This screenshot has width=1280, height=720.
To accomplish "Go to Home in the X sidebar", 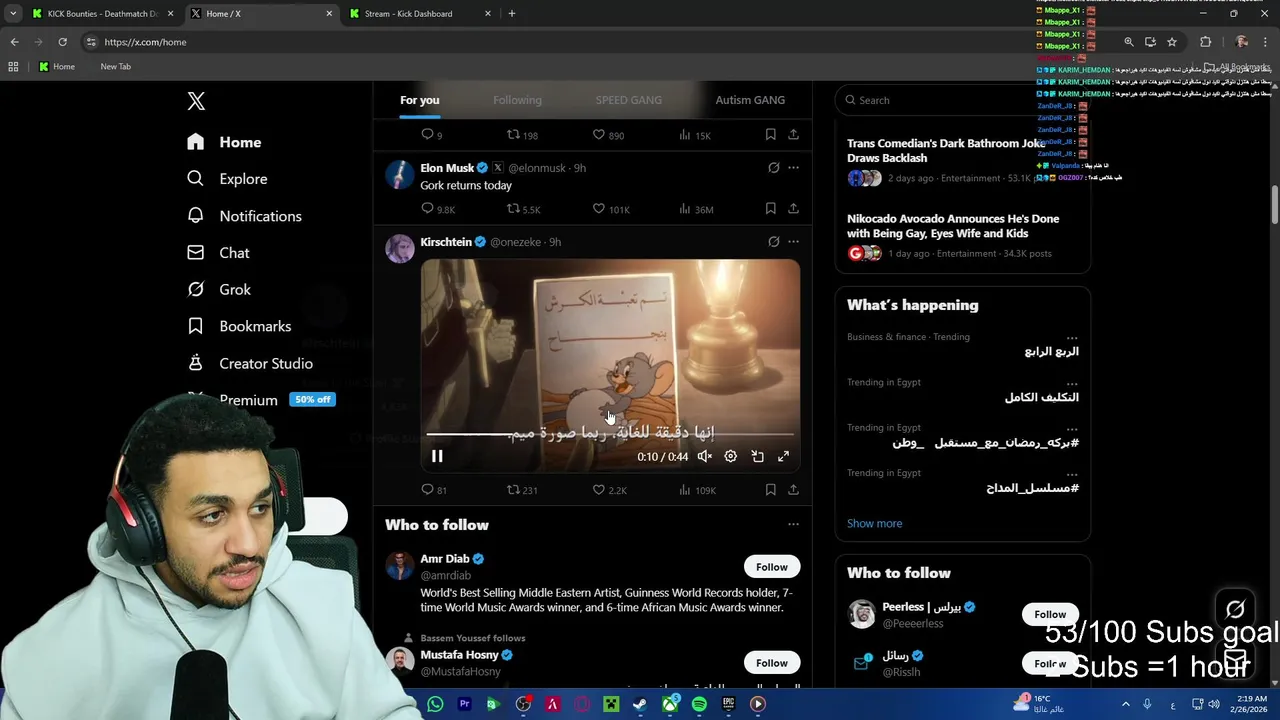I will tap(224, 142).
